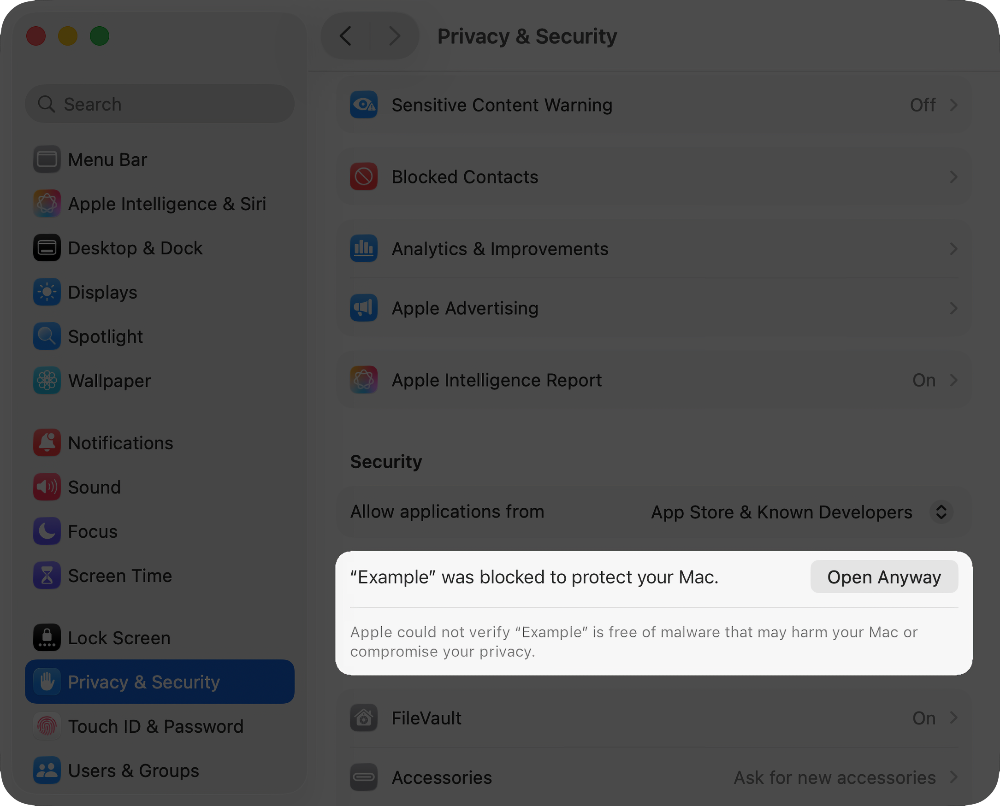1000x806 pixels.
Task: Select the Wallpaper settings icon
Action: [46, 381]
